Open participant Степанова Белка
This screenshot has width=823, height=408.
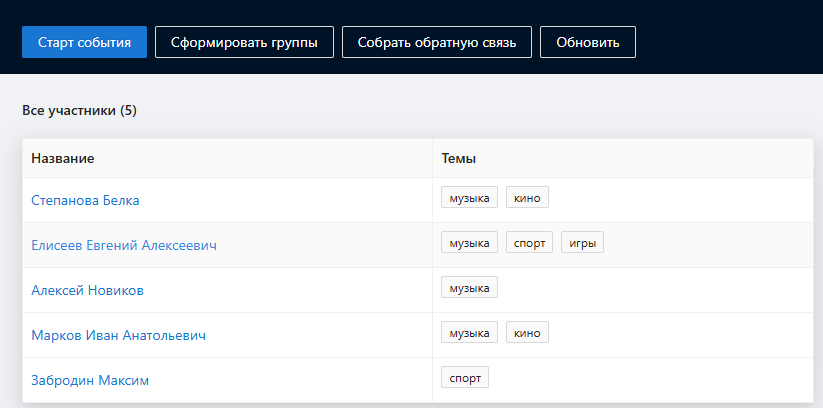tap(85, 200)
